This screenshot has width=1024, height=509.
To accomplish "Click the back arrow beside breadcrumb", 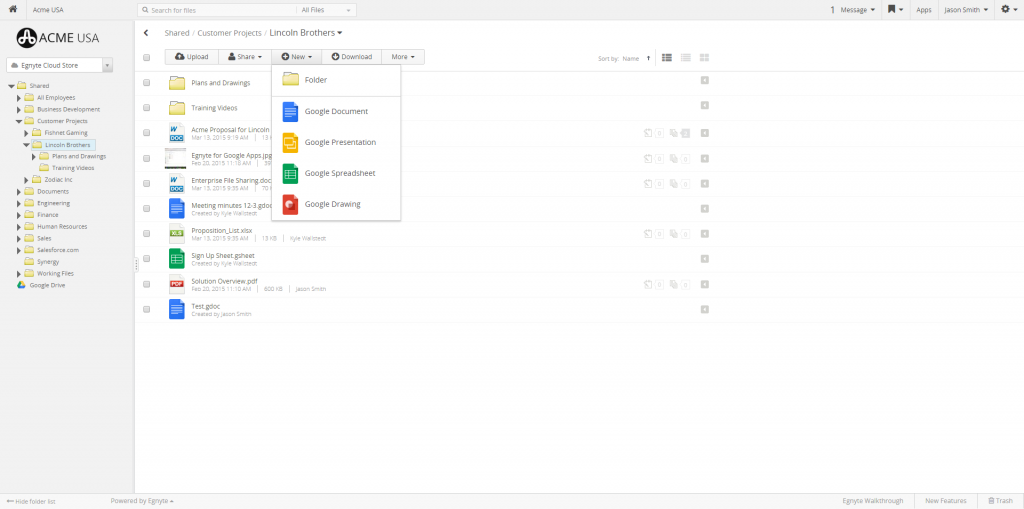I will click(x=146, y=33).
